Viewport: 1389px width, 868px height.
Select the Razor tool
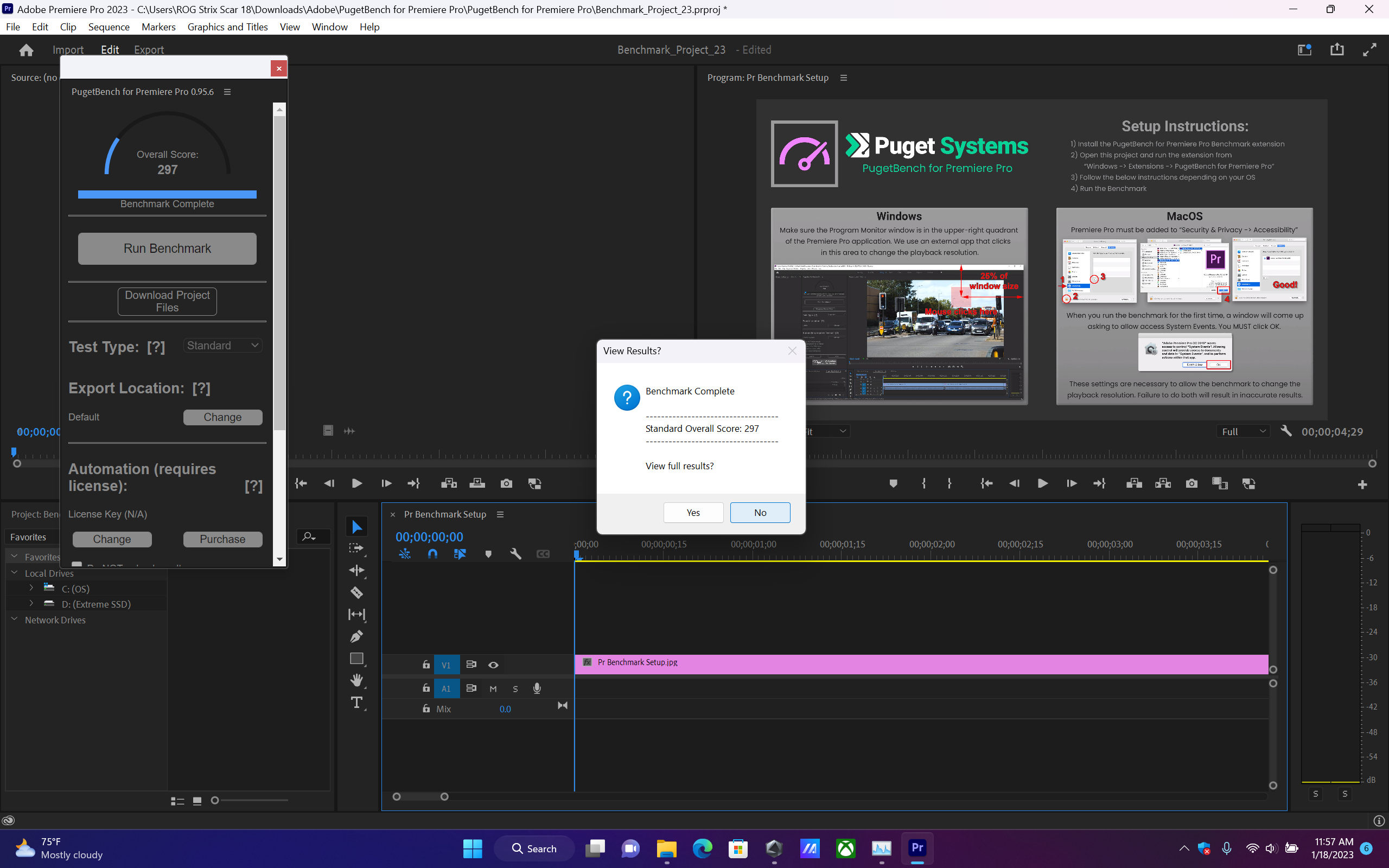click(x=356, y=592)
